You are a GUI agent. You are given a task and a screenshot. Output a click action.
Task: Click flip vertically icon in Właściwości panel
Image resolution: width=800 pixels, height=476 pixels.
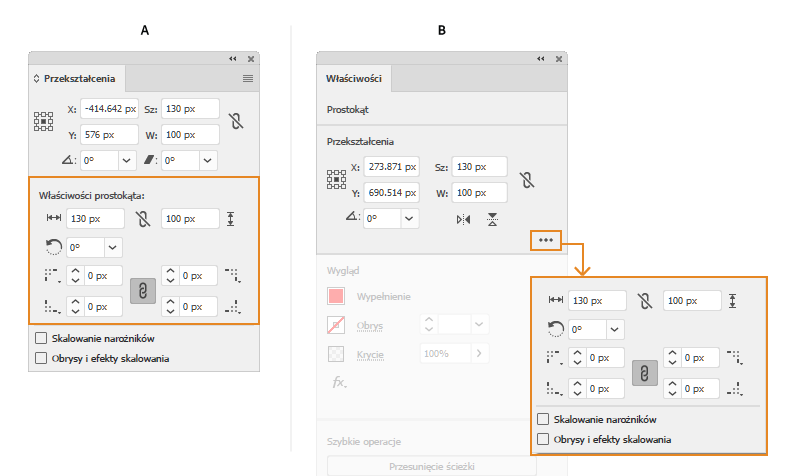point(492,219)
